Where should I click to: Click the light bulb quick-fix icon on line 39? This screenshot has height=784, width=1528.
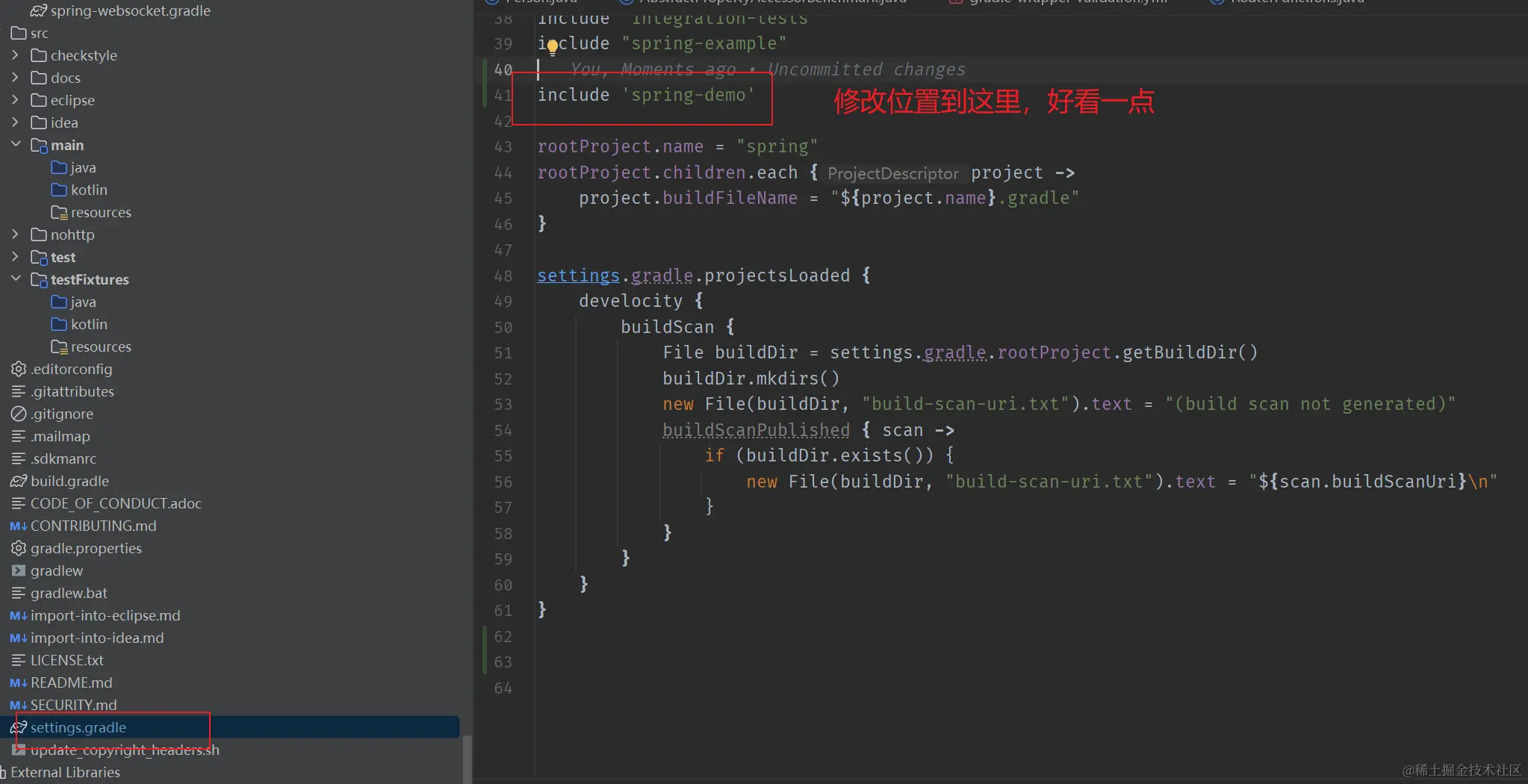[552, 47]
